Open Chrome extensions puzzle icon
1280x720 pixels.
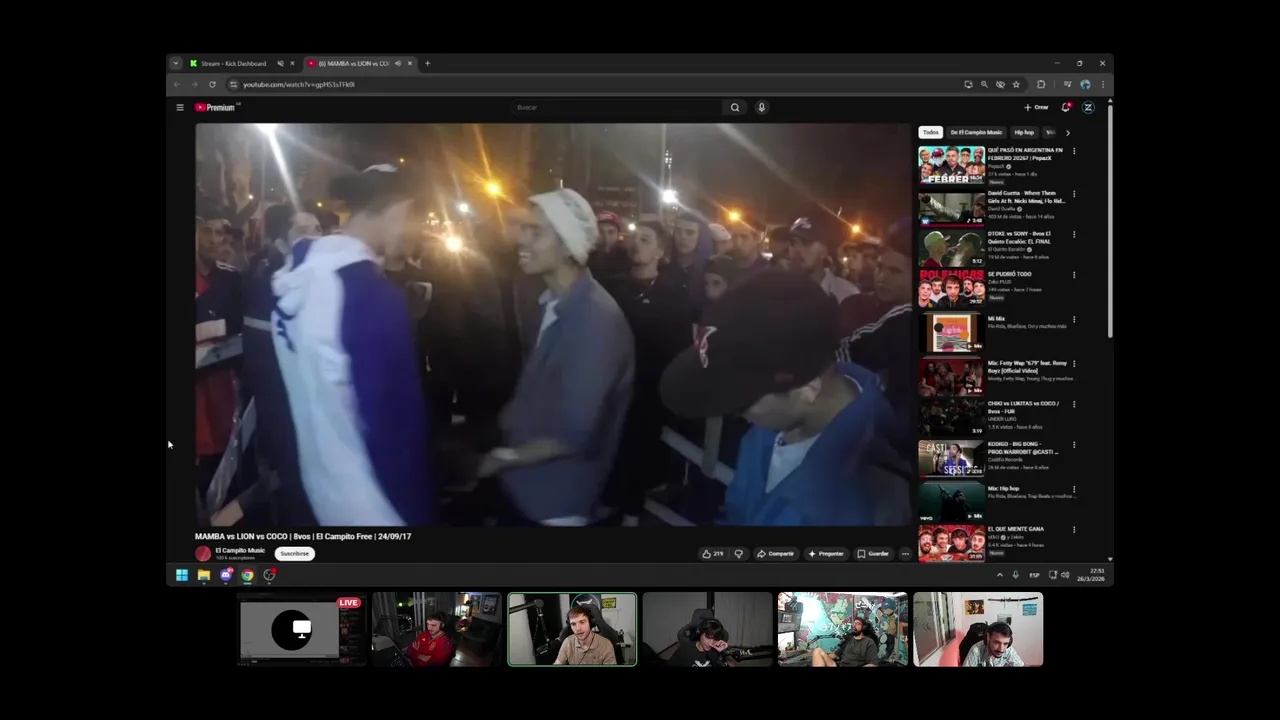(1041, 84)
